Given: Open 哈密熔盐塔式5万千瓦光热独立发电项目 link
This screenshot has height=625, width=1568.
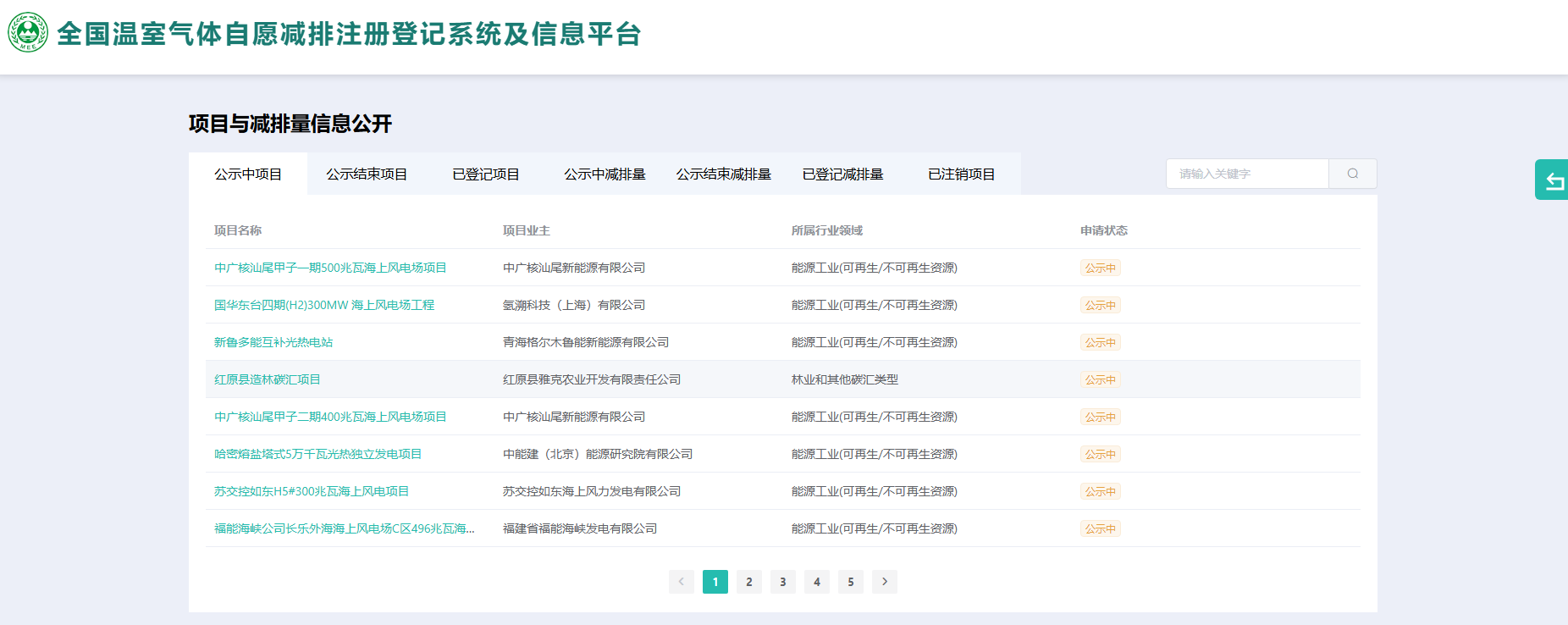Looking at the screenshot, I should (x=318, y=454).
